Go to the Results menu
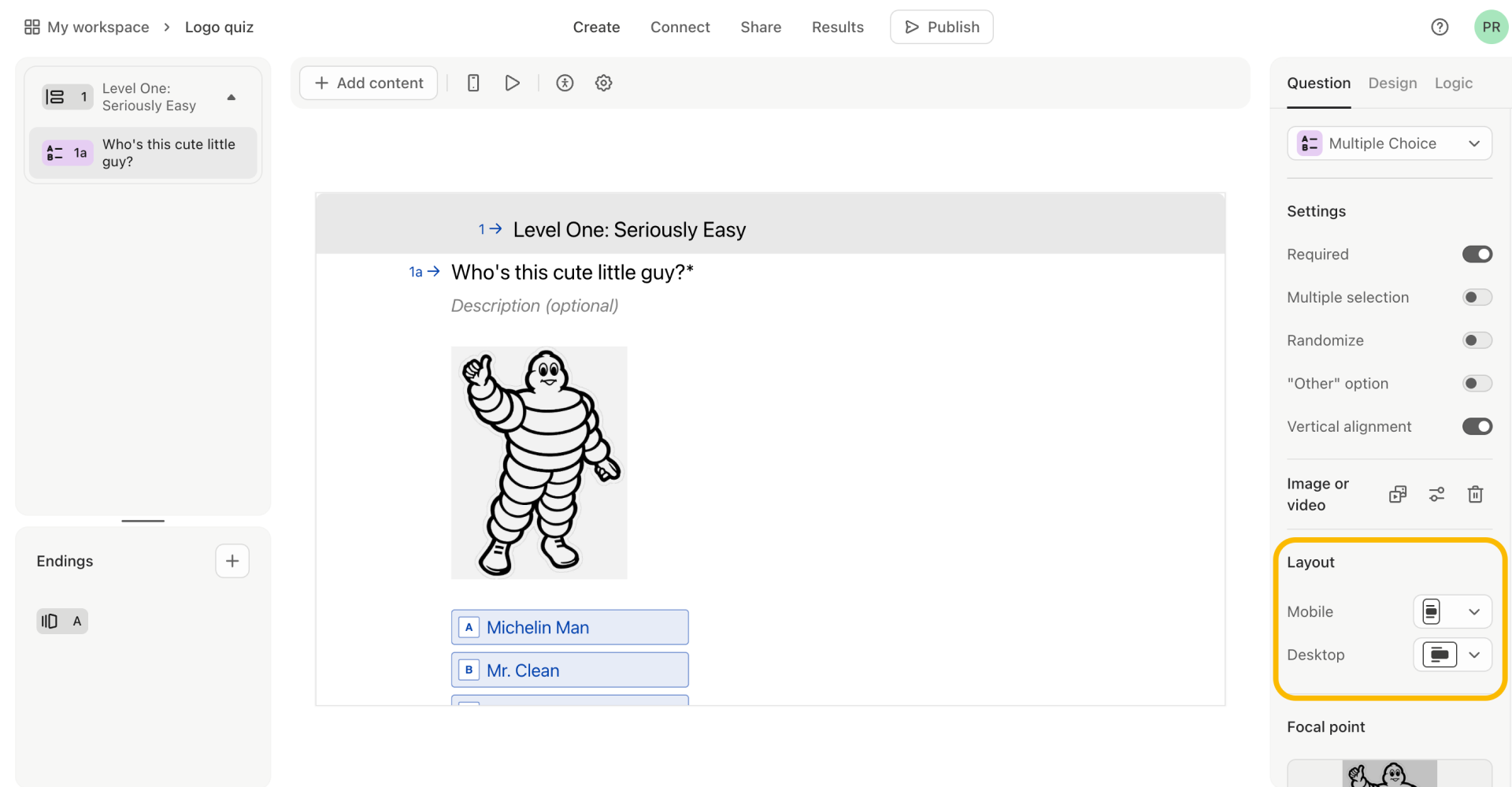The width and height of the screenshot is (1512, 787). [837, 27]
